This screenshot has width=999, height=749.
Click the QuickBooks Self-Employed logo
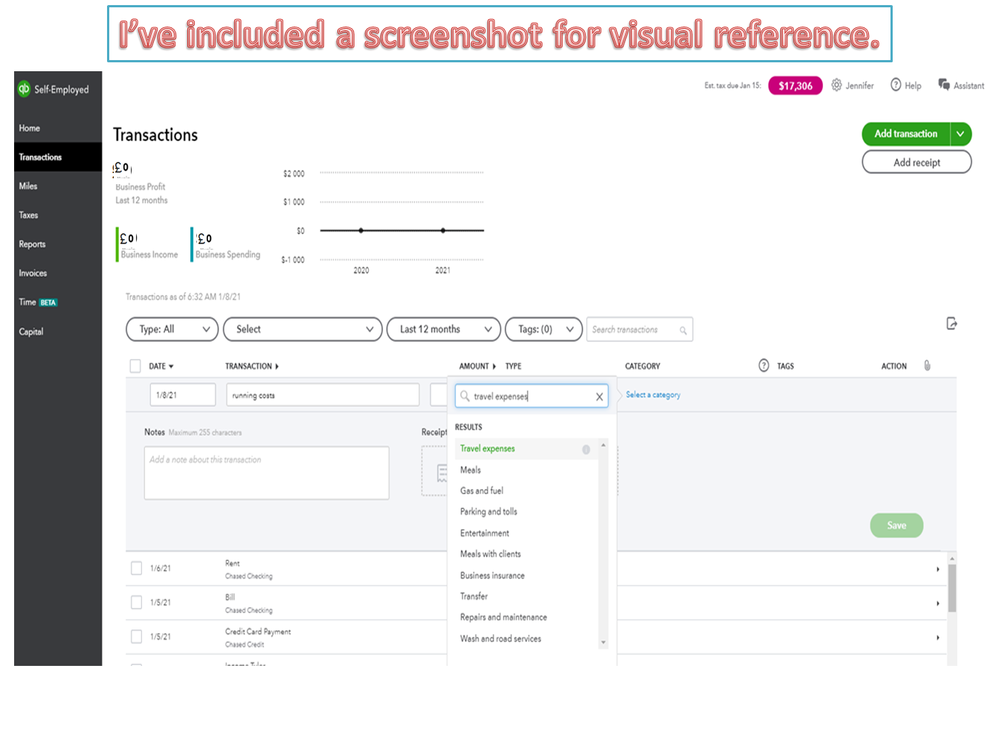[24, 89]
